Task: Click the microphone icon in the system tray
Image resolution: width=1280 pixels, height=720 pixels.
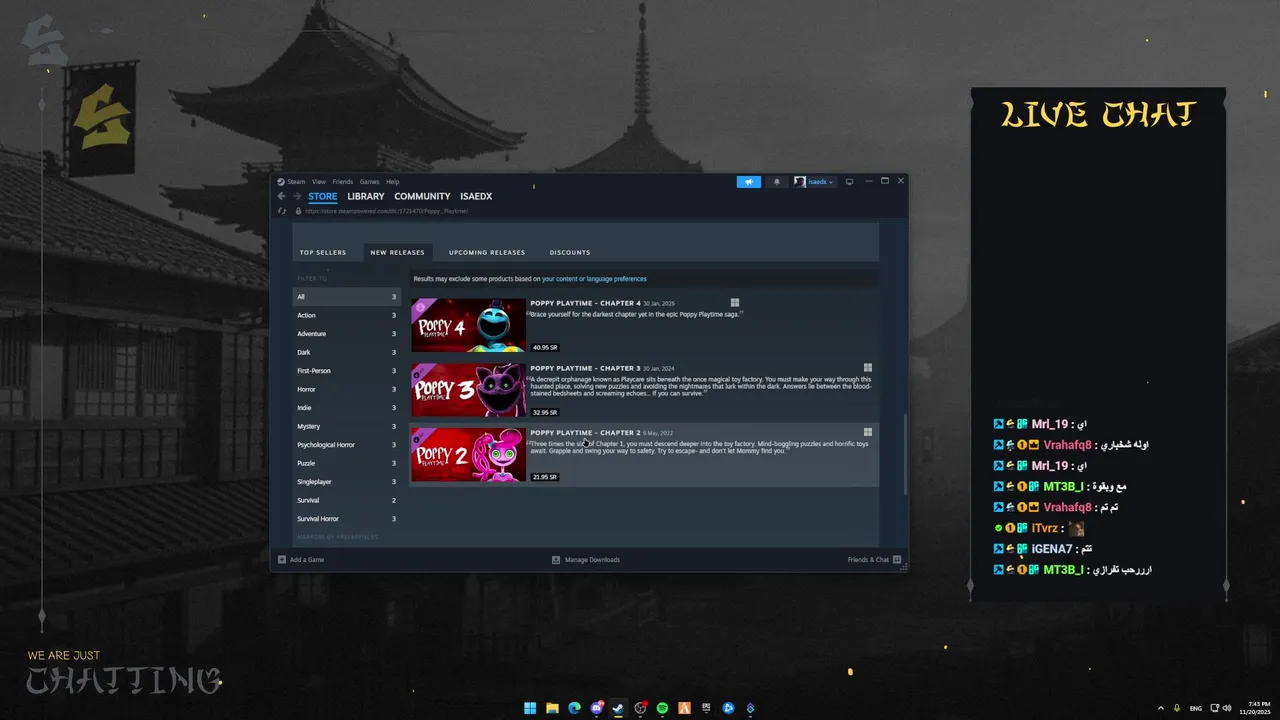Action: (1177, 708)
